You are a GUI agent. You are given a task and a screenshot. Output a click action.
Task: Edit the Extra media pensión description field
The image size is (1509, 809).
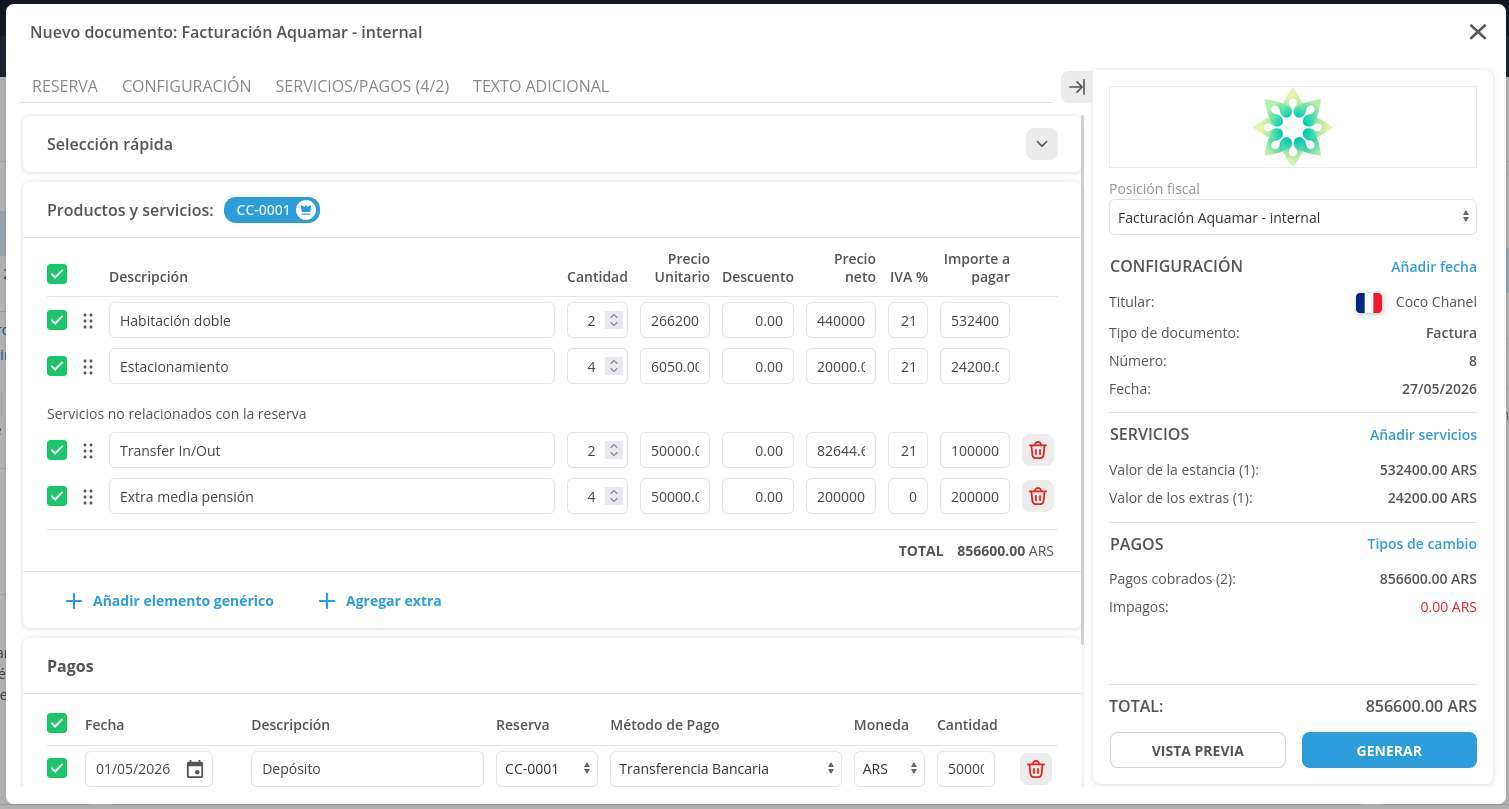pyautogui.click(x=332, y=497)
